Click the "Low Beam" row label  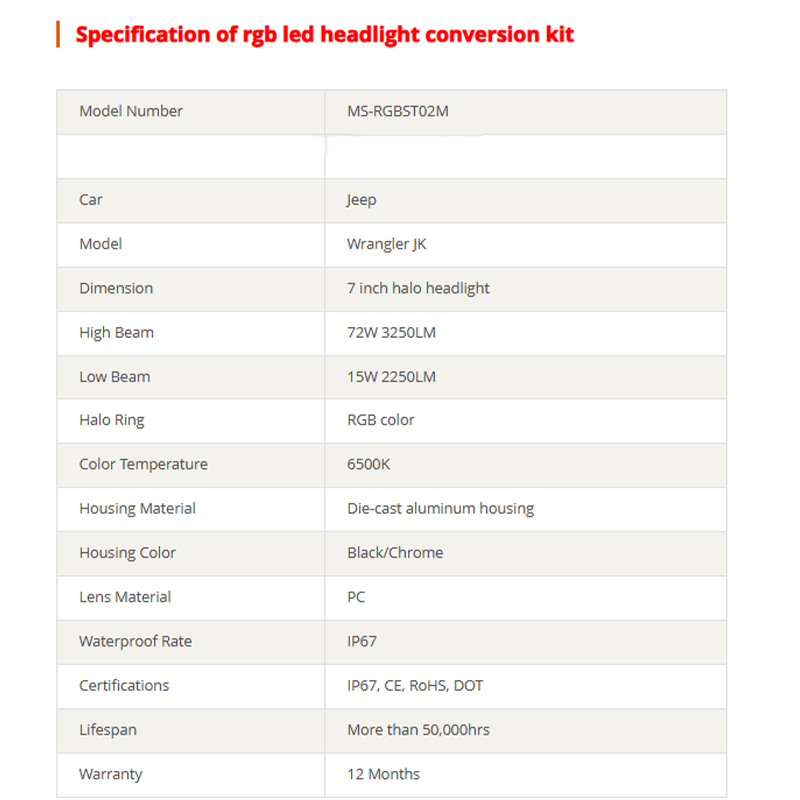click(115, 377)
